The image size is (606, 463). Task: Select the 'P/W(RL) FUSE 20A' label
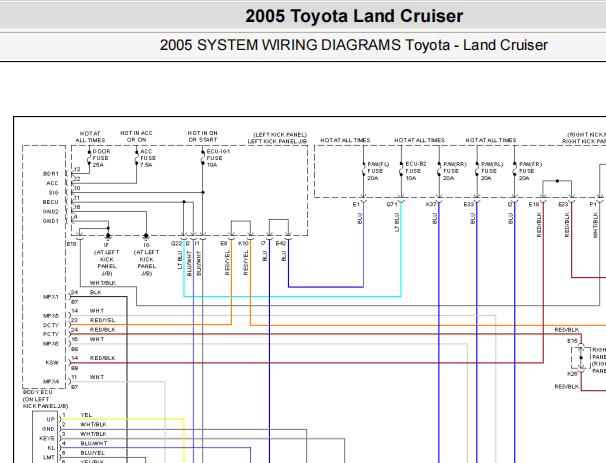point(492,171)
